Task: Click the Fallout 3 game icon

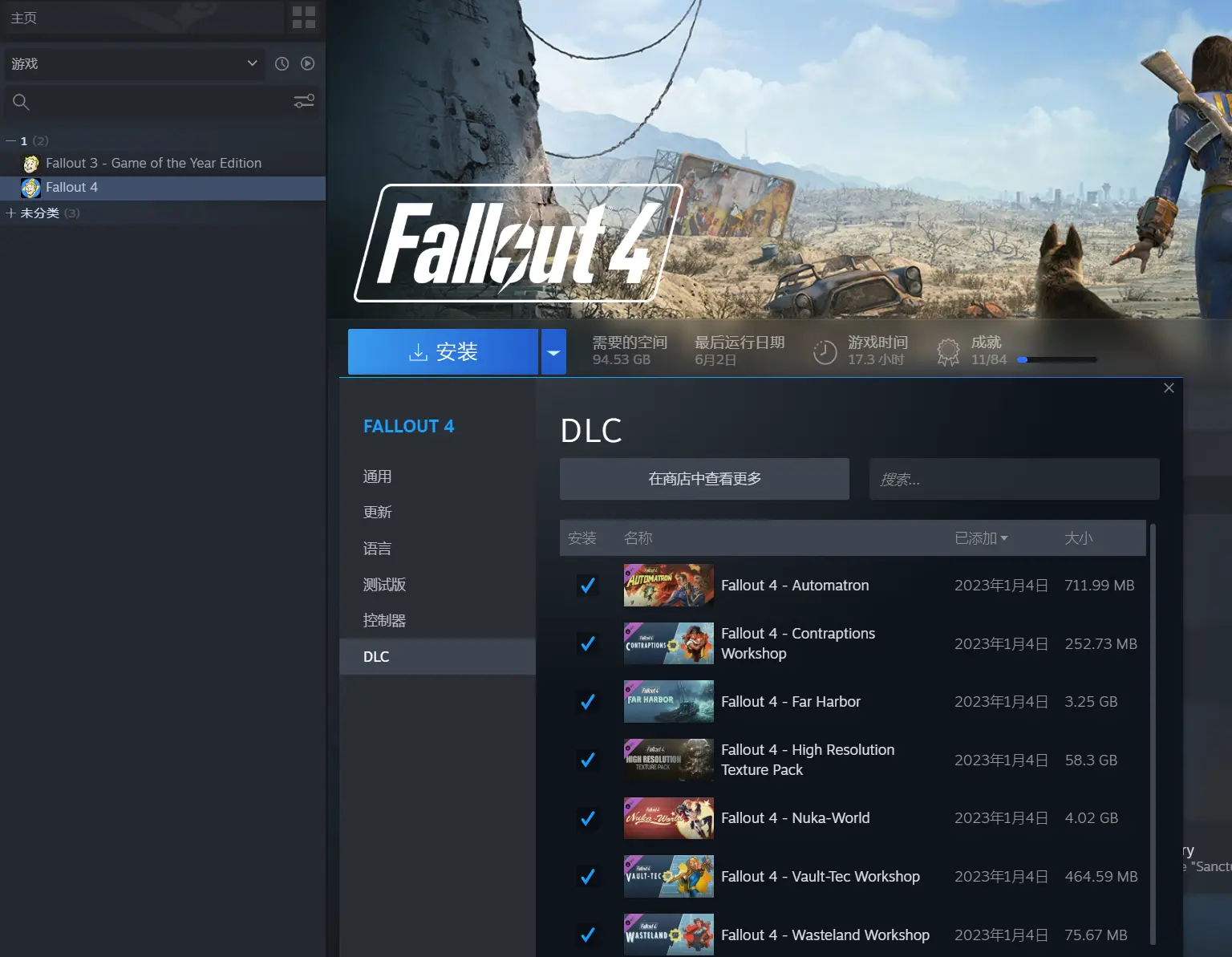Action: pyautogui.click(x=31, y=164)
